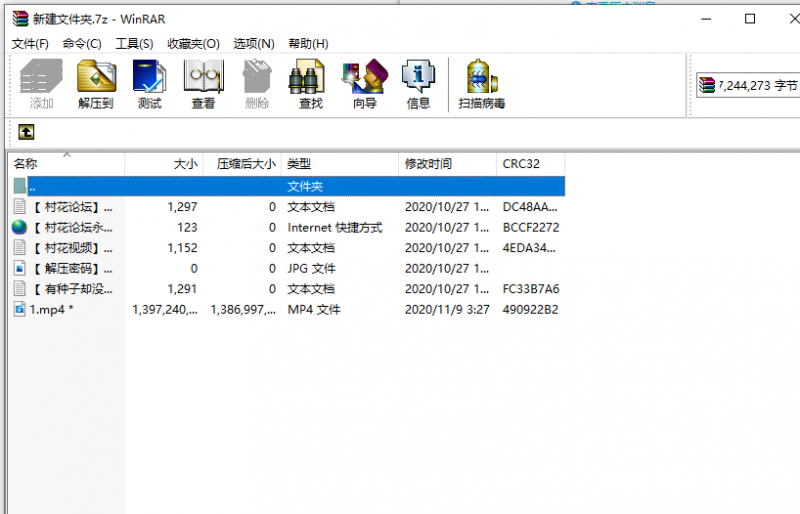The width and height of the screenshot is (800, 514).
Task: Select the 1.mp4 file row
Action: 51,310
